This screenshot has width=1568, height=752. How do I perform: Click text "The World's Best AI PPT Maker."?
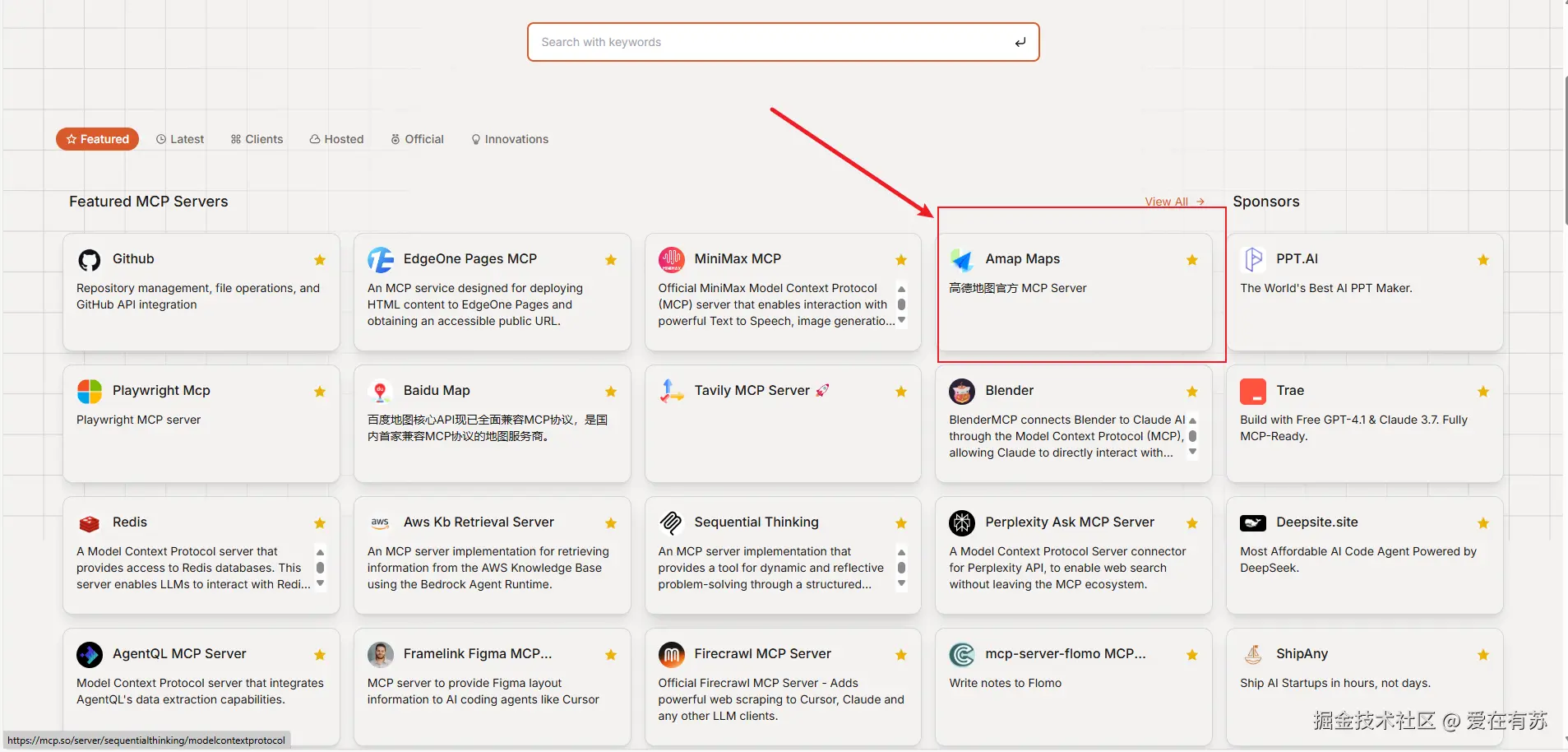1326,288
